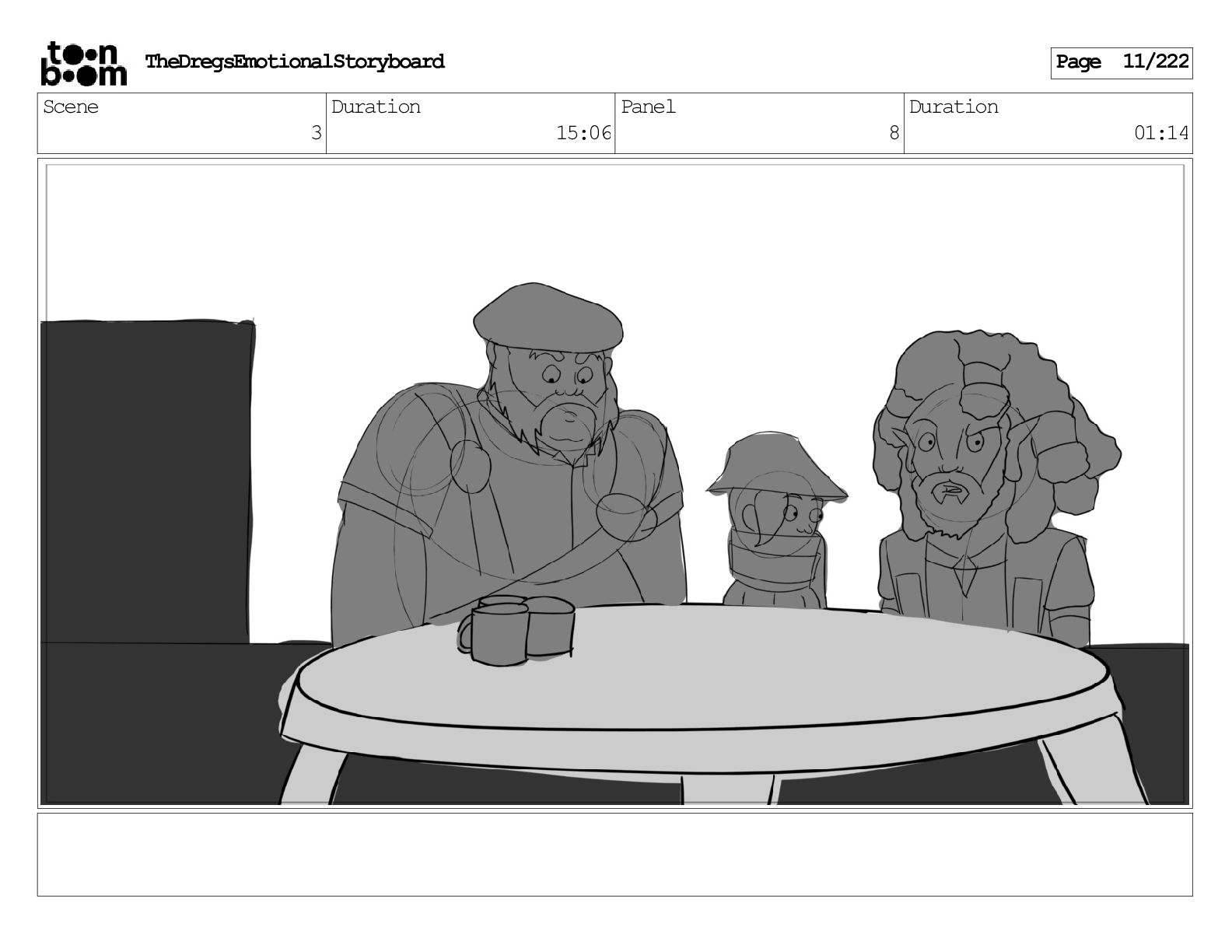
Task: Select the Scene label
Action: [x=71, y=107]
